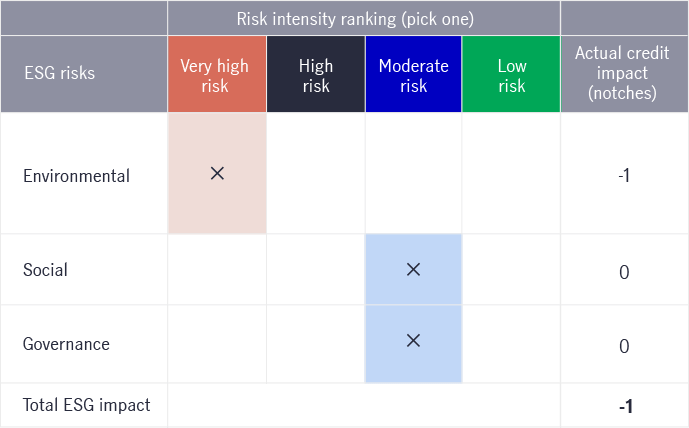Click the X mark in Environmental row
This screenshot has height=428, width=689.
pyautogui.click(x=217, y=174)
